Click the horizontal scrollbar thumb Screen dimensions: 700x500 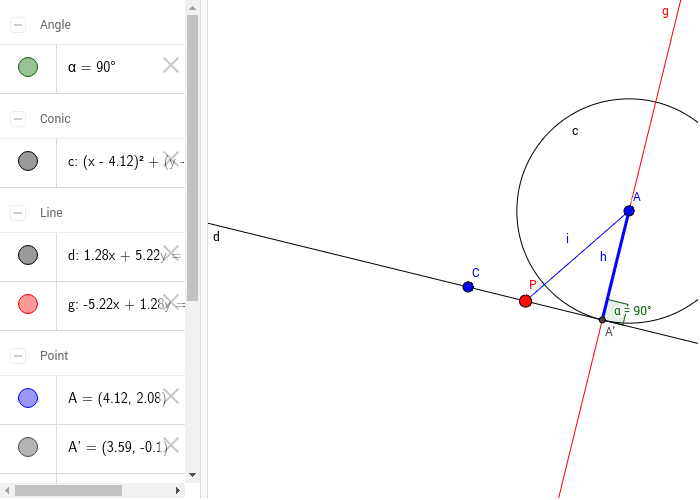pyautogui.click(x=68, y=491)
